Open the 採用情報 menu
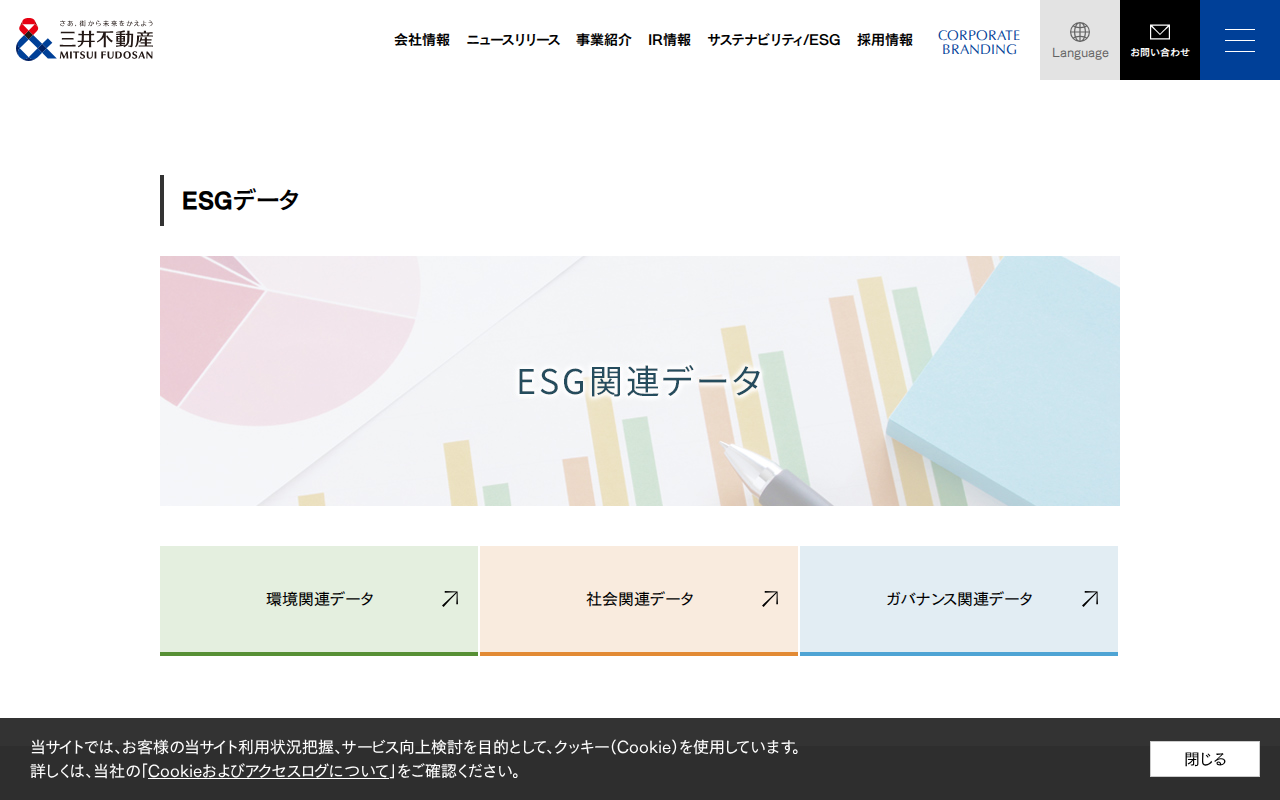 pos(885,40)
